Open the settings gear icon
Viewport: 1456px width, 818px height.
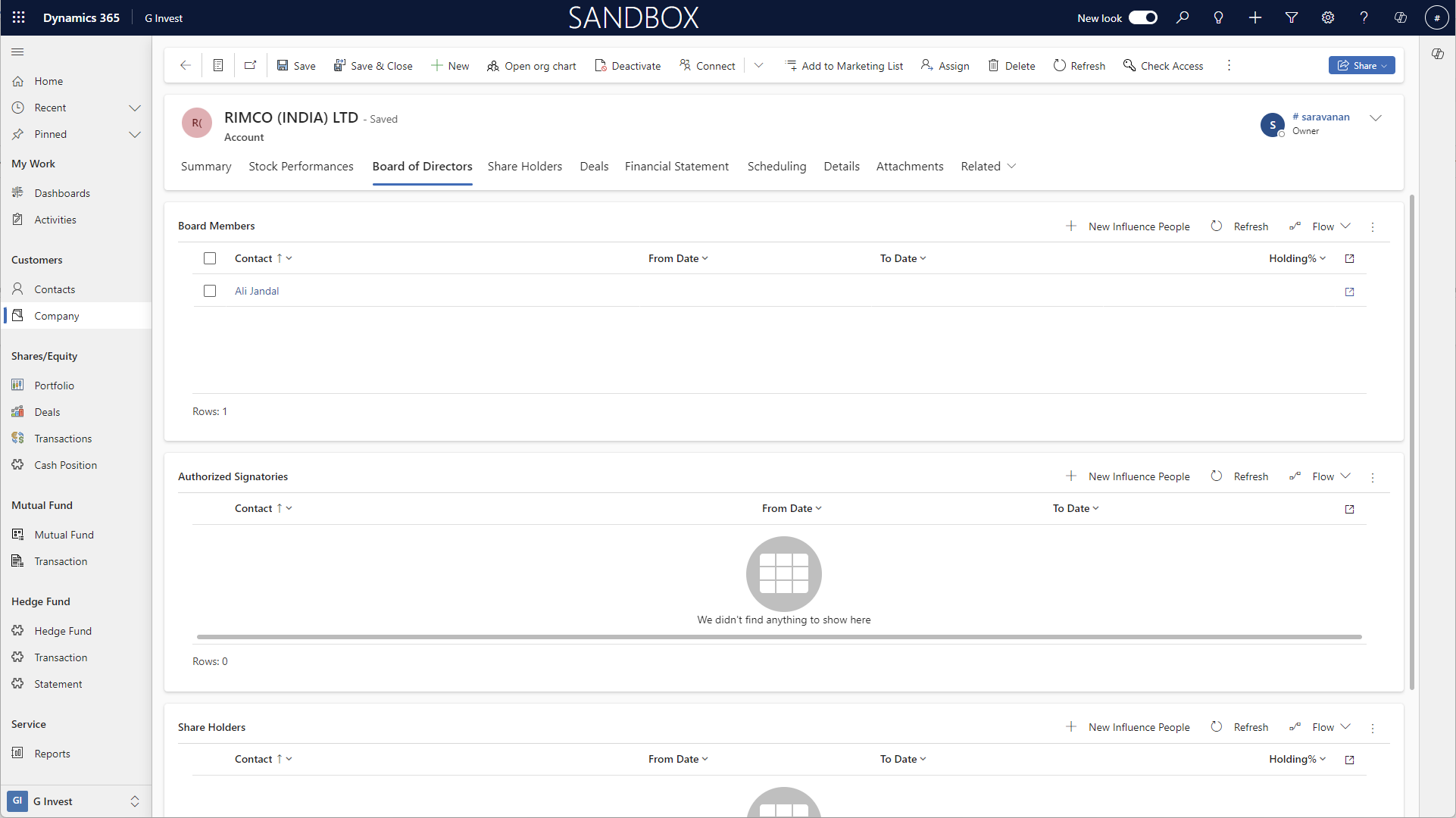tap(1328, 17)
